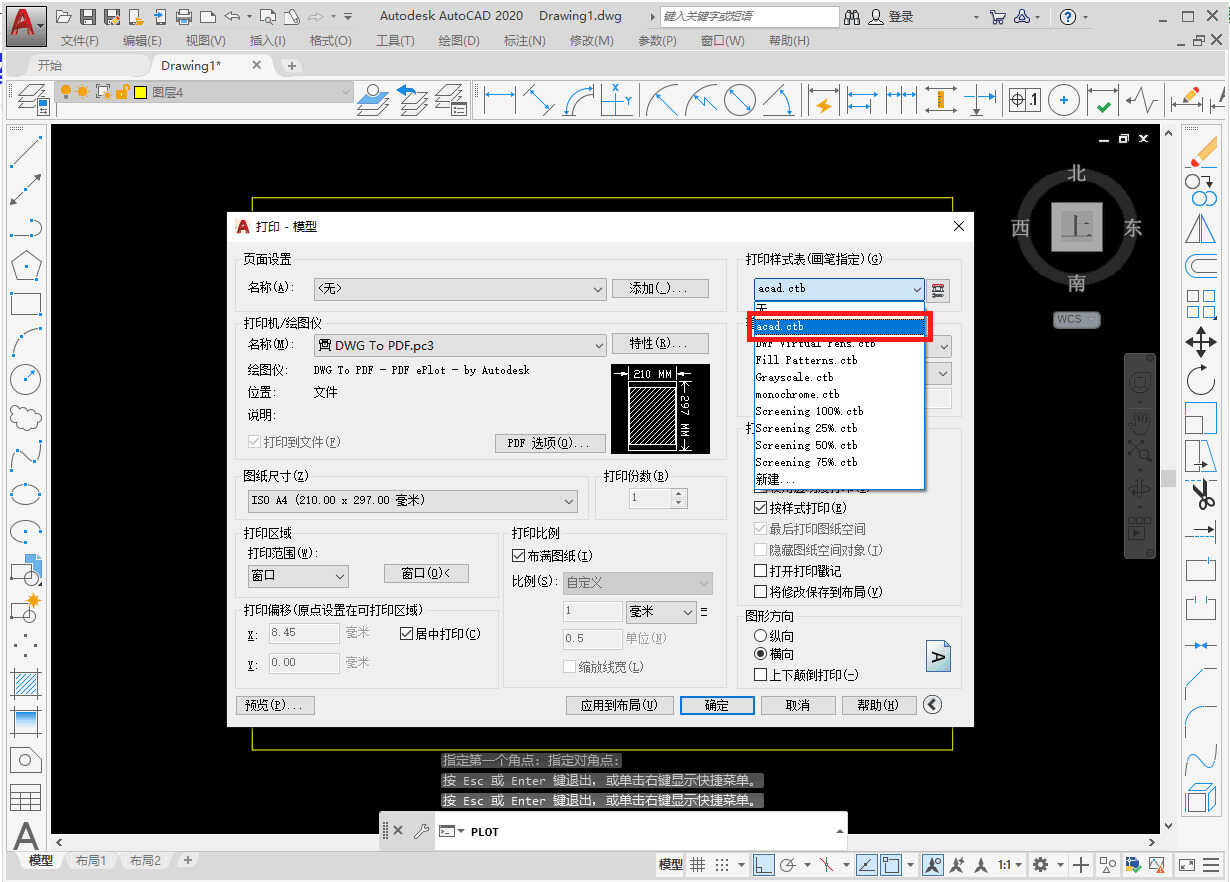Select the 纵向 orientation radio button

click(x=760, y=636)
